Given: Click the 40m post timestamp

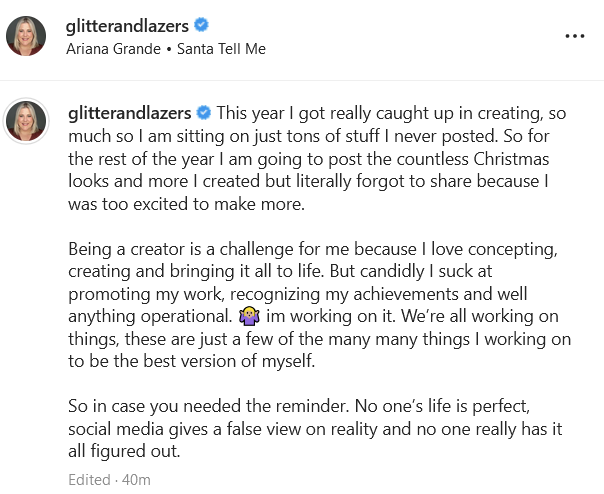Looking at the screenshot, I should [x=136, y=480].
